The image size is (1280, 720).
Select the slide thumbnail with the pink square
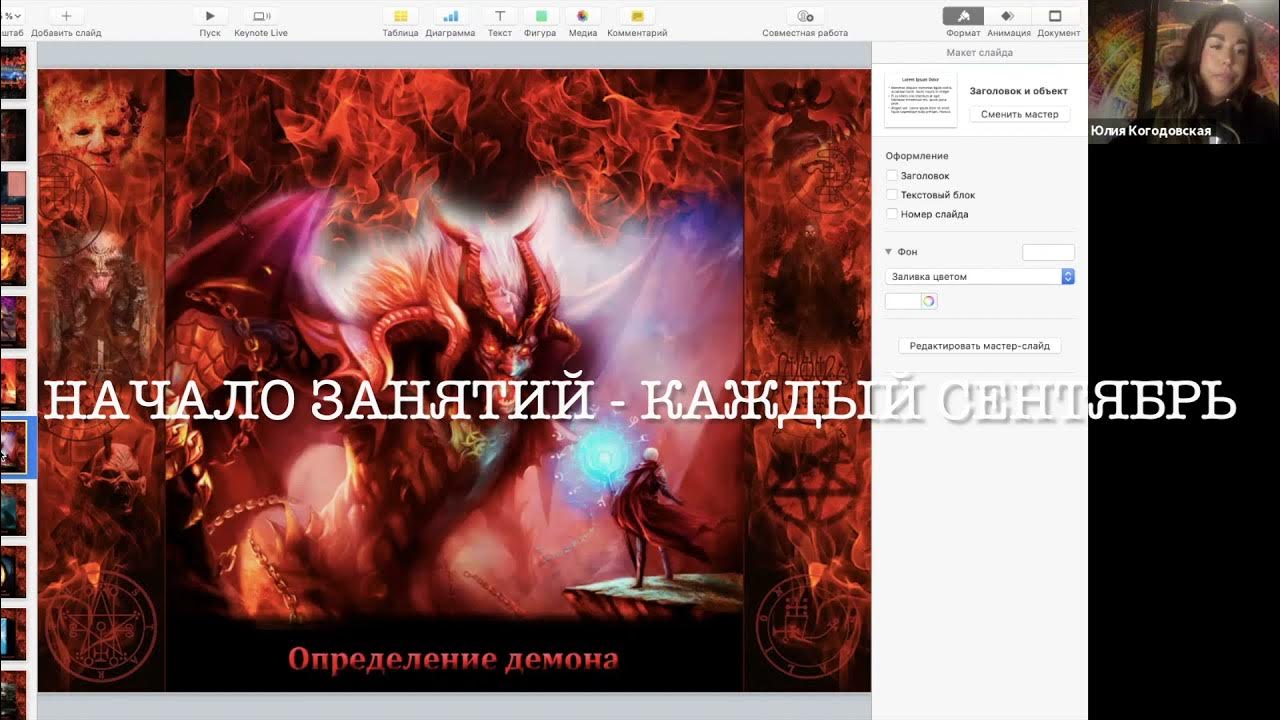point(13,197)
